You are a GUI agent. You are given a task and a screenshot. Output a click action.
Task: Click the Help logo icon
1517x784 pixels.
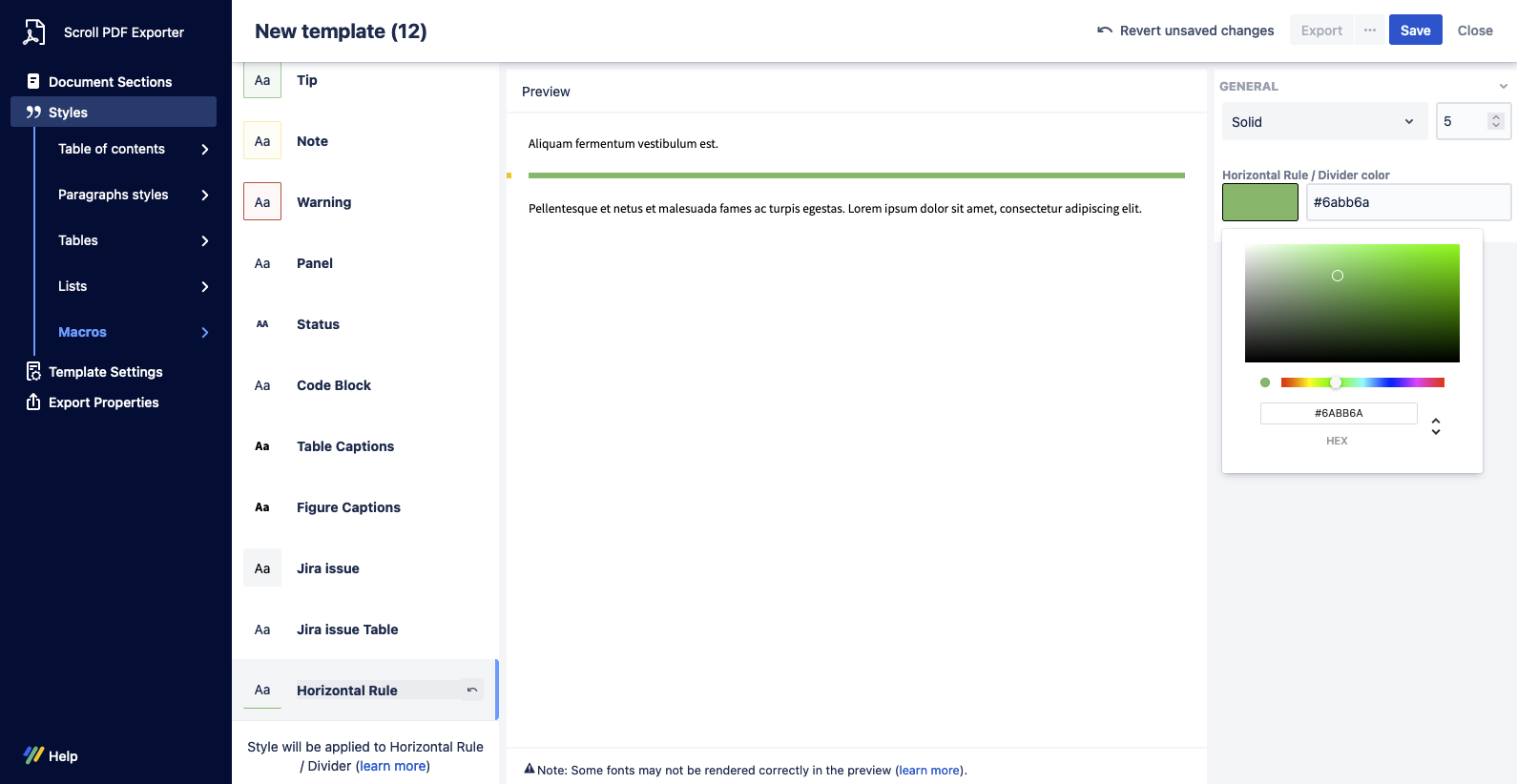click(34, 755)
